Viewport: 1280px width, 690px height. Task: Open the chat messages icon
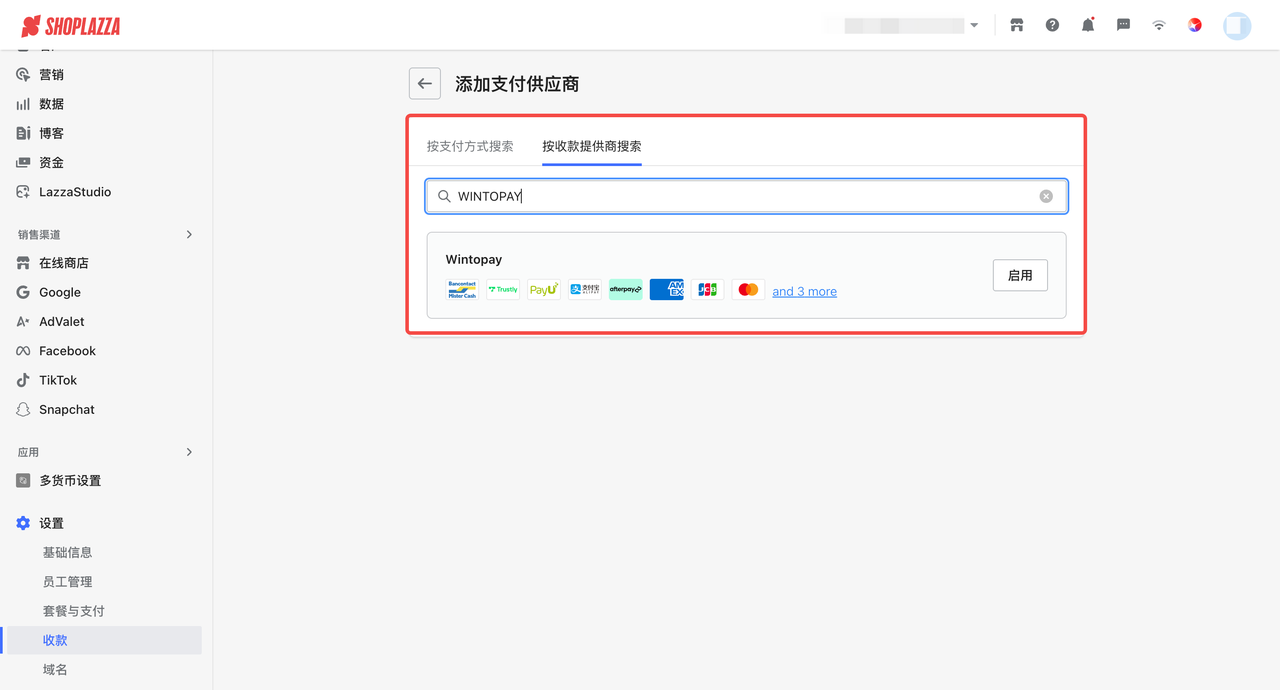(1123, 25)
